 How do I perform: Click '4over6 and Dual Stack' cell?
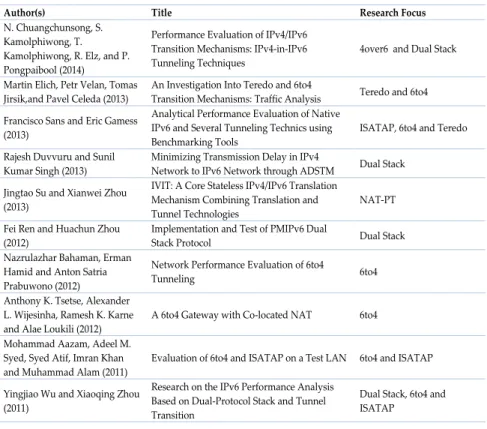408,49
